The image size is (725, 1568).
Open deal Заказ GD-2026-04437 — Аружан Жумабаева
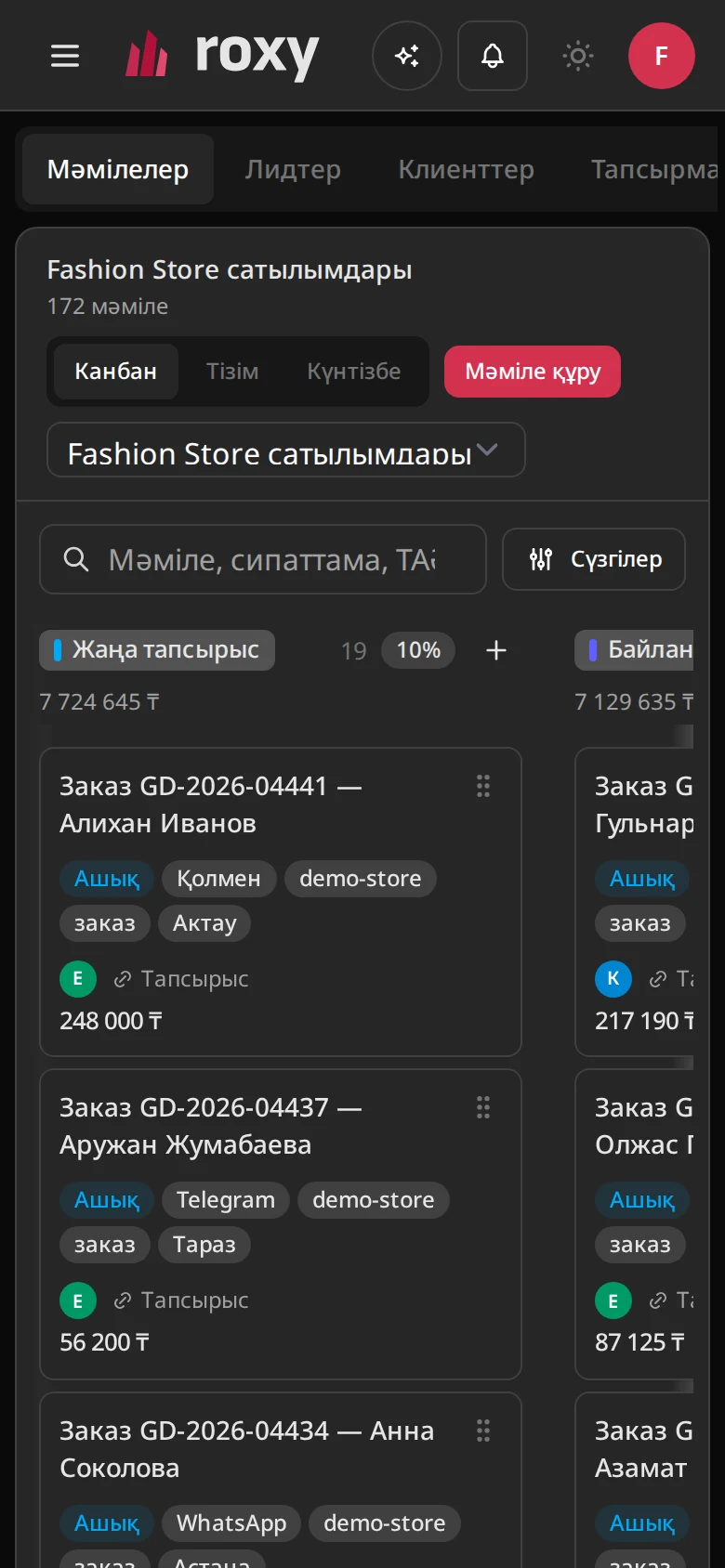211,1126
